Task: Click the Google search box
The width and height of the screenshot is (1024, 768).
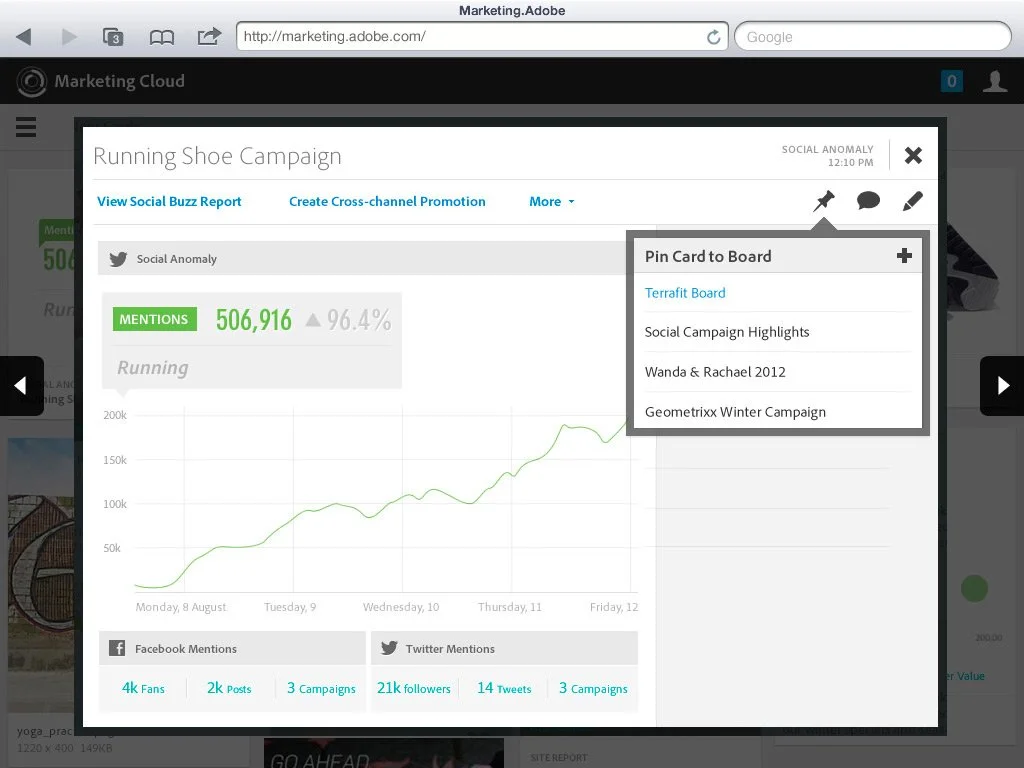Action: 872,37
